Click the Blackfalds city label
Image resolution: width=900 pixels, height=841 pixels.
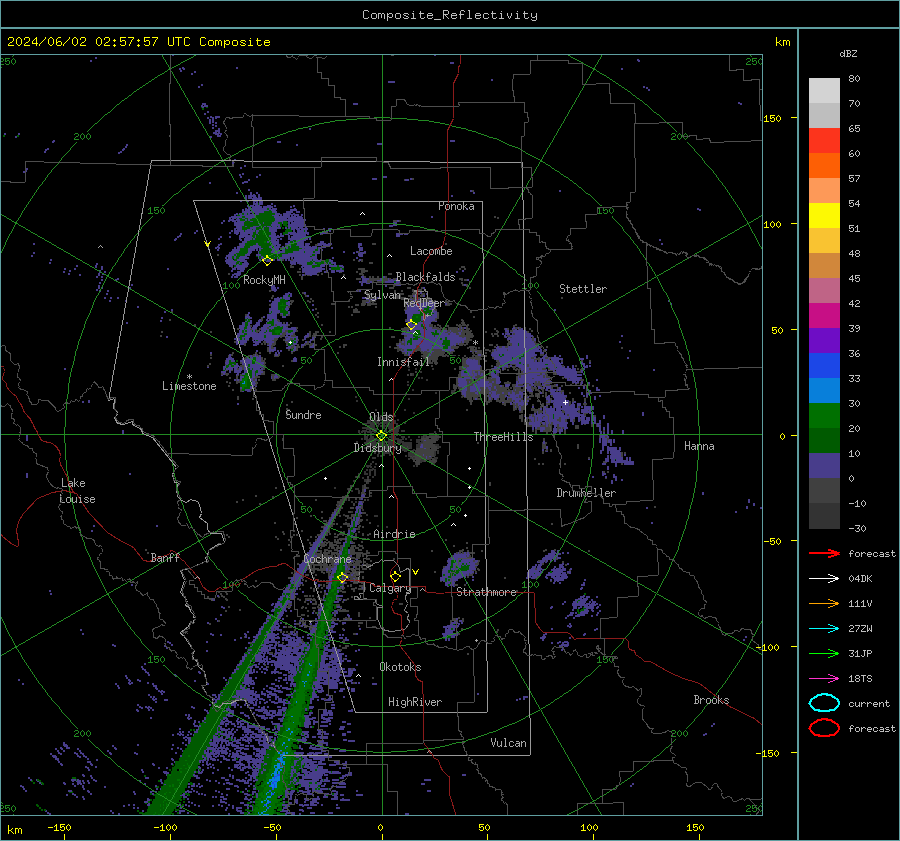425,277
